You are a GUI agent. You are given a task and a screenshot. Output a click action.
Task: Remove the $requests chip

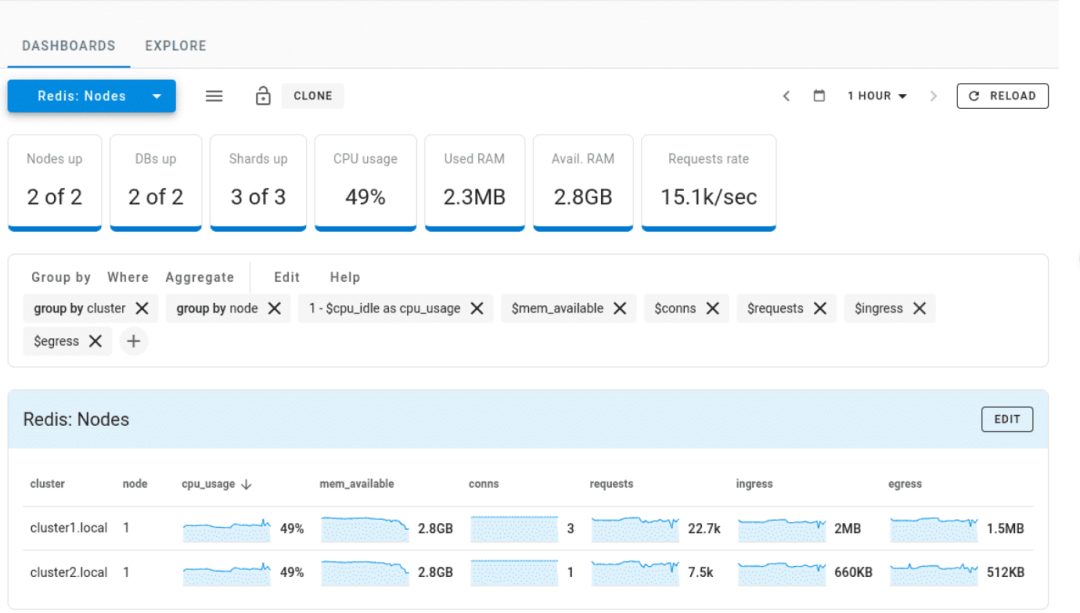pos(820,309)
